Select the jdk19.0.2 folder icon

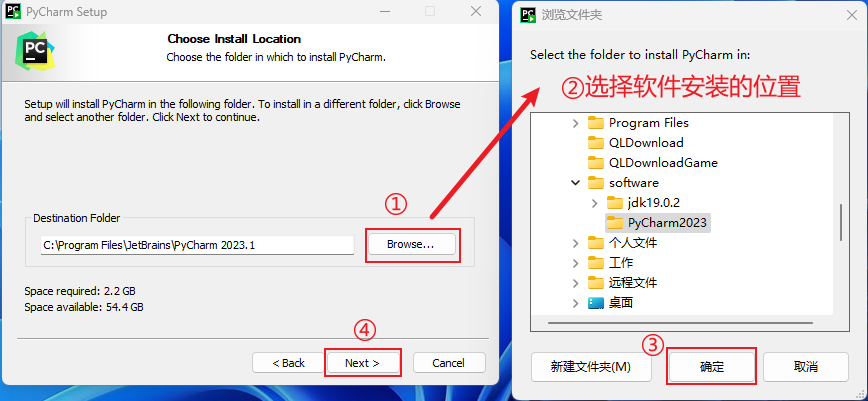(x=615, y=202)
